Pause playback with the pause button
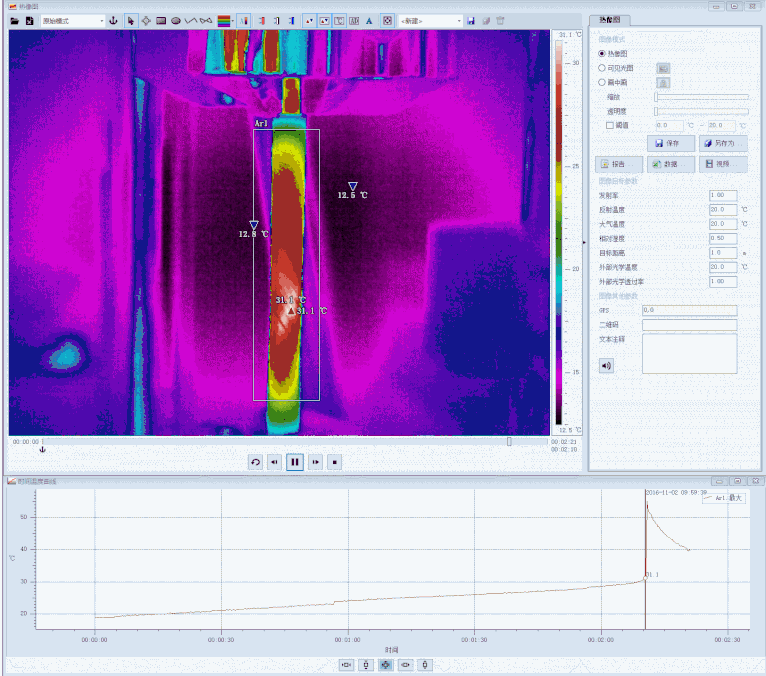The width and height of the screenshot is (766, 676). (295, 462)
